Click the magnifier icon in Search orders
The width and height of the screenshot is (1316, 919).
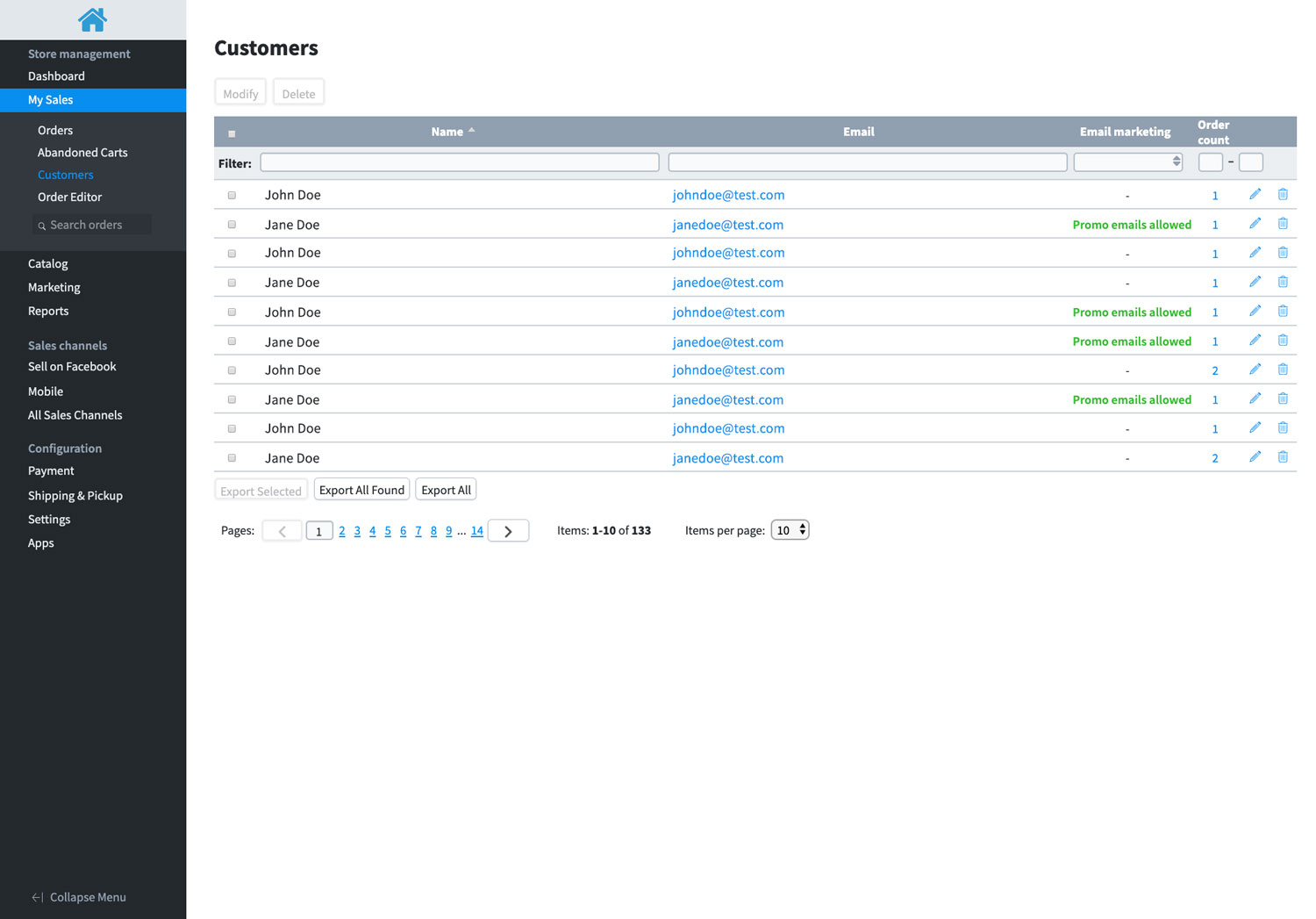coord(41,226)
